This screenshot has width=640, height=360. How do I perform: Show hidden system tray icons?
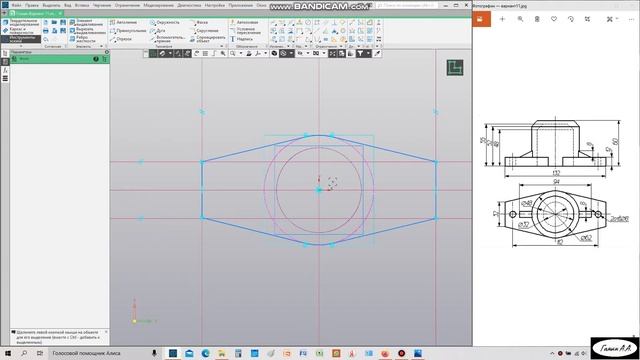coord(552,353)
